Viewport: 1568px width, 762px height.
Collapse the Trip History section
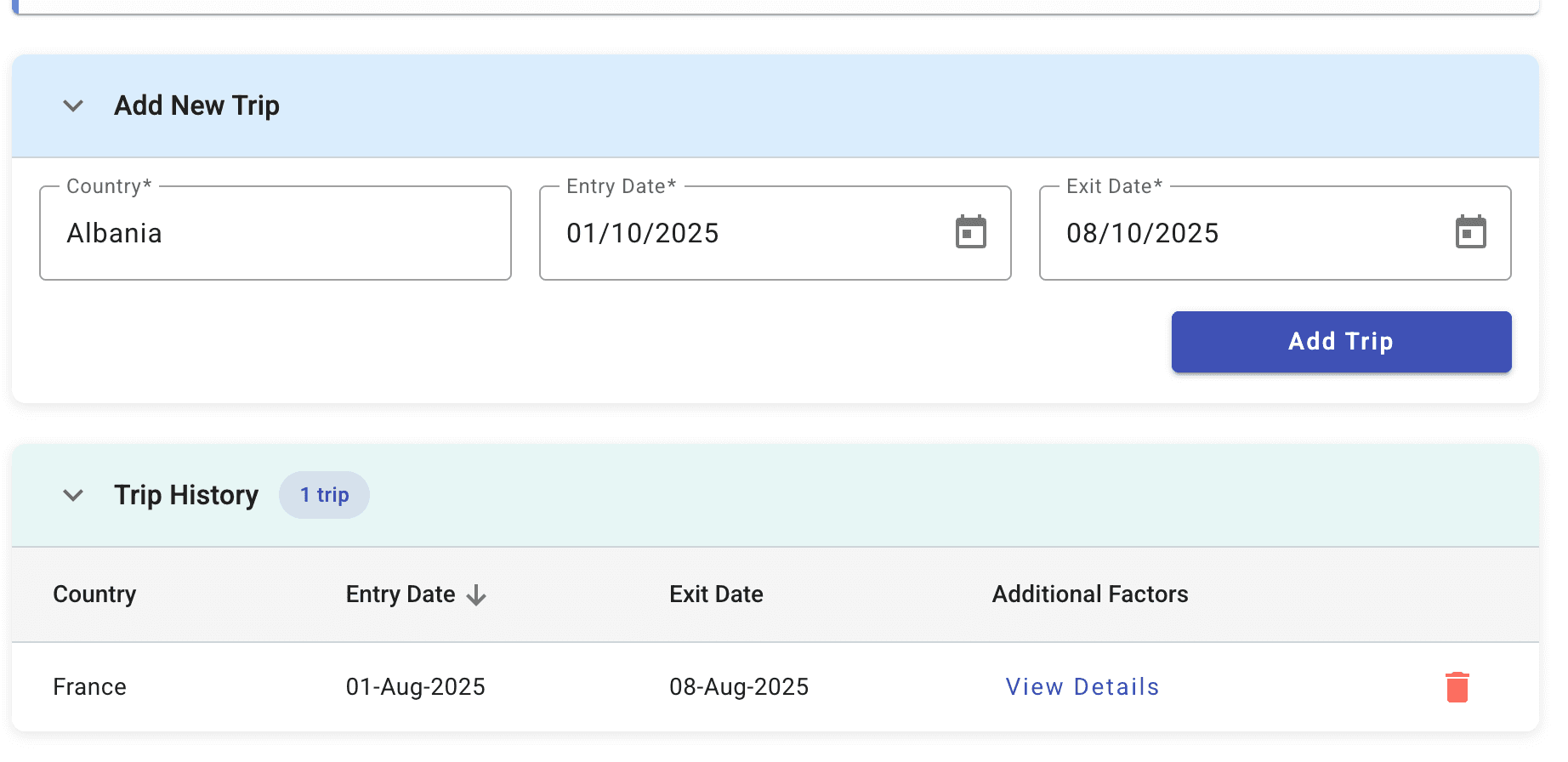[x=74, y=495]
